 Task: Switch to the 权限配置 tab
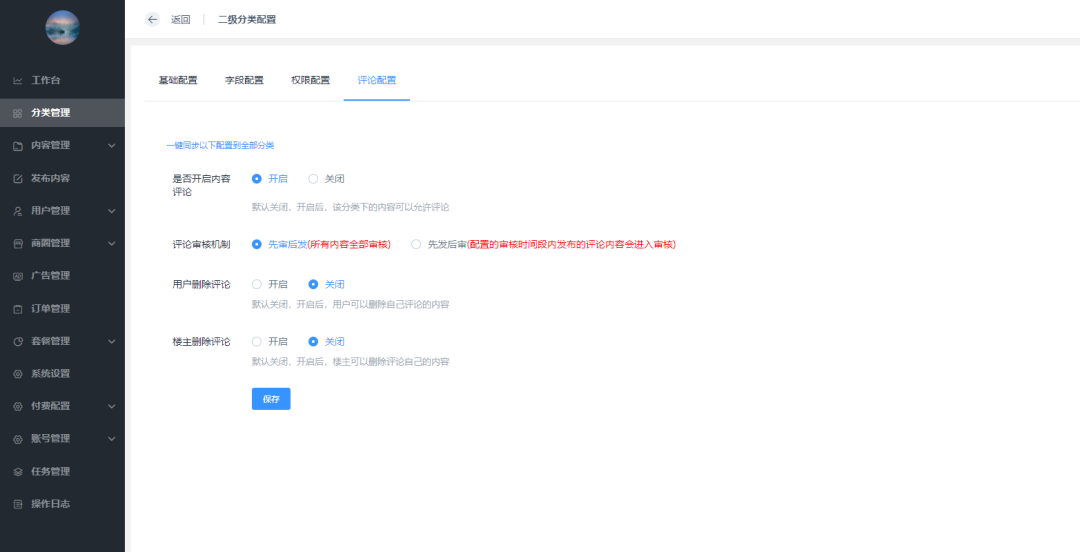[310, 80]
